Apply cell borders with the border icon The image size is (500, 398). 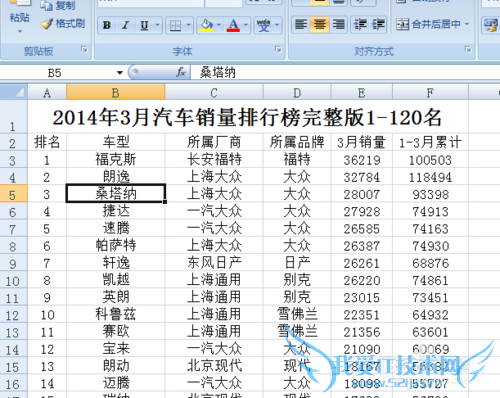175,25
